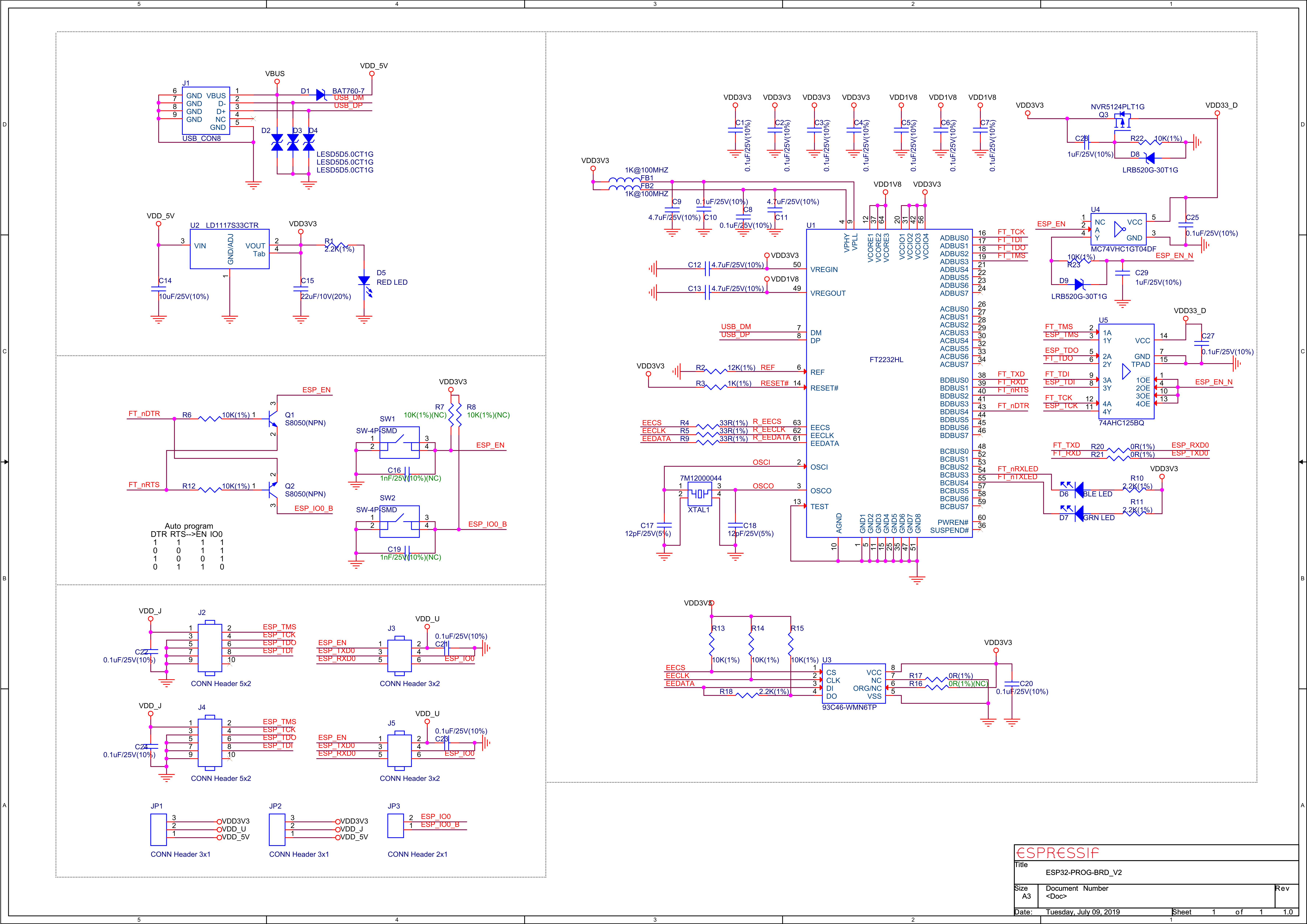Select the sheet size A3 value
This screenshot has width=1307, height=924.
point(1026,896)
